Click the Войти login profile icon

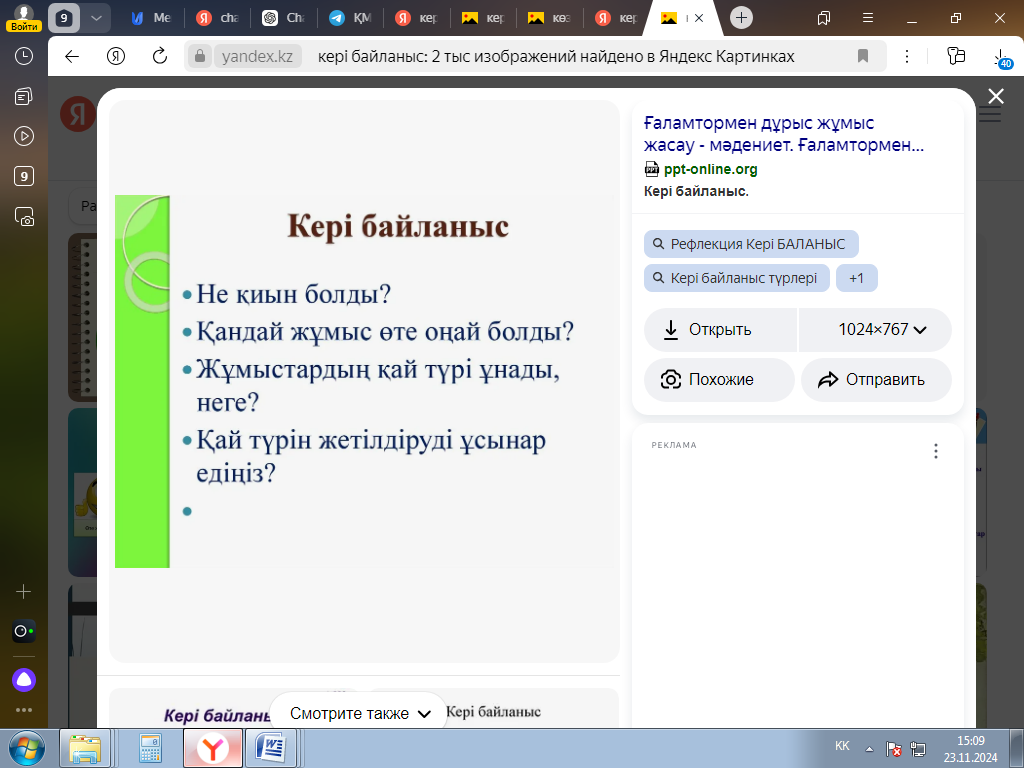pyautogui.click(x=24, y=18)
